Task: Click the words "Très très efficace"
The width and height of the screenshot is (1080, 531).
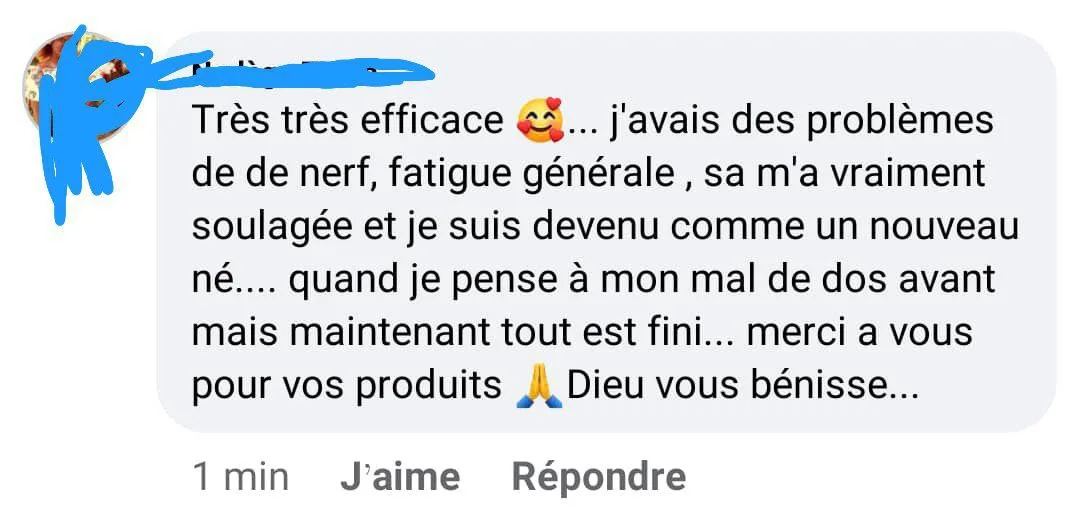Action: [348, 120]
